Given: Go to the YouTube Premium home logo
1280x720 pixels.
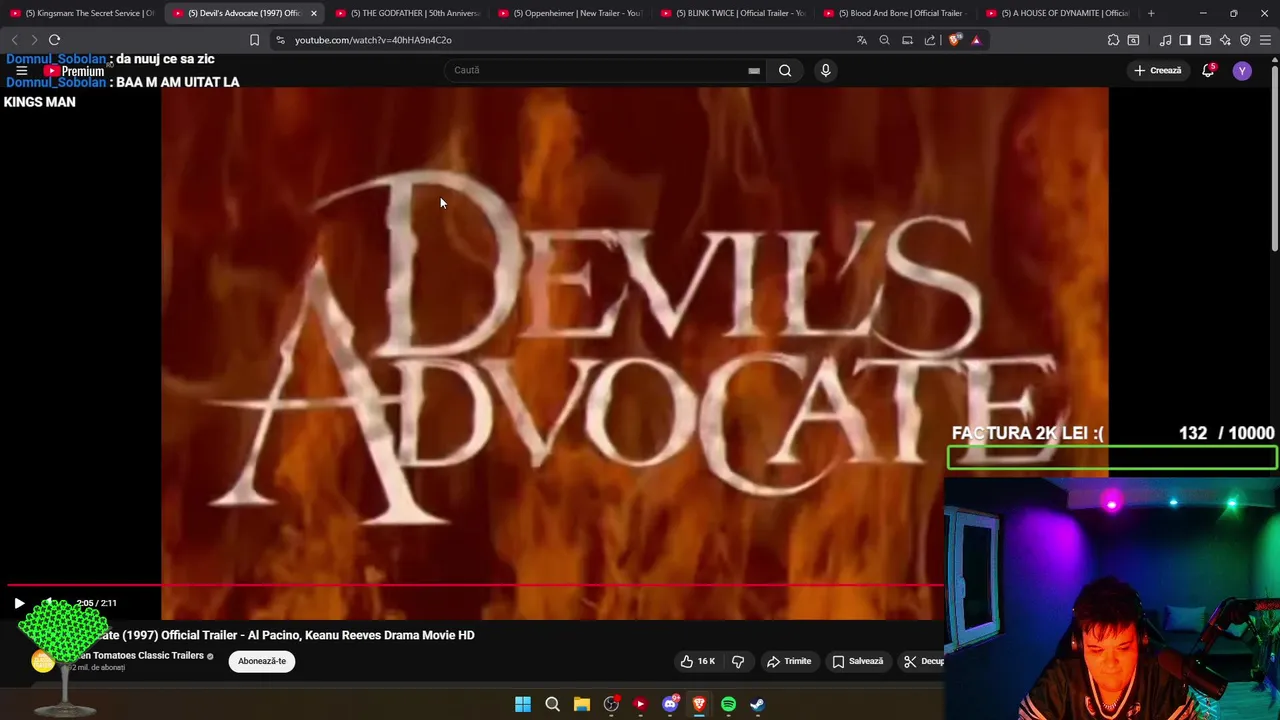Looking at the screenshot, I should tap(74, 71).
